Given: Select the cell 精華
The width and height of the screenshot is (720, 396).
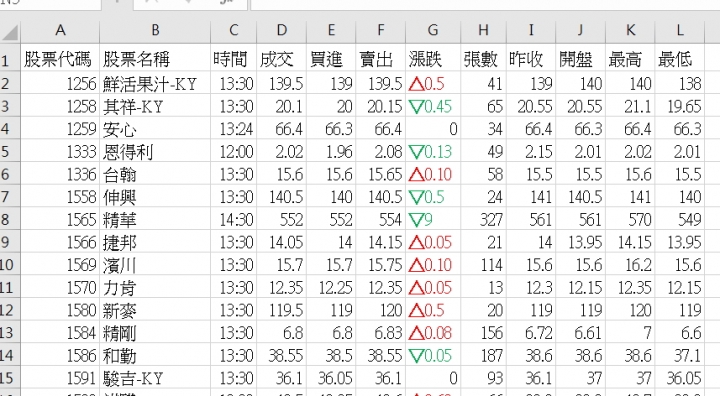Looking at the screenshot, I should point(155,220).
